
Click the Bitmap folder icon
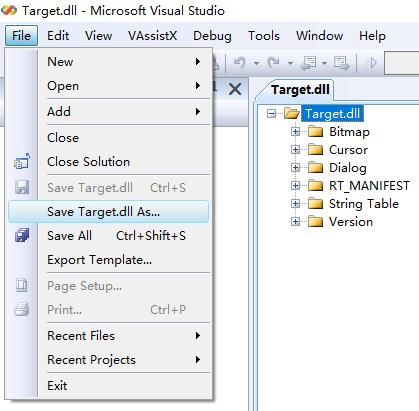[315, 132]
